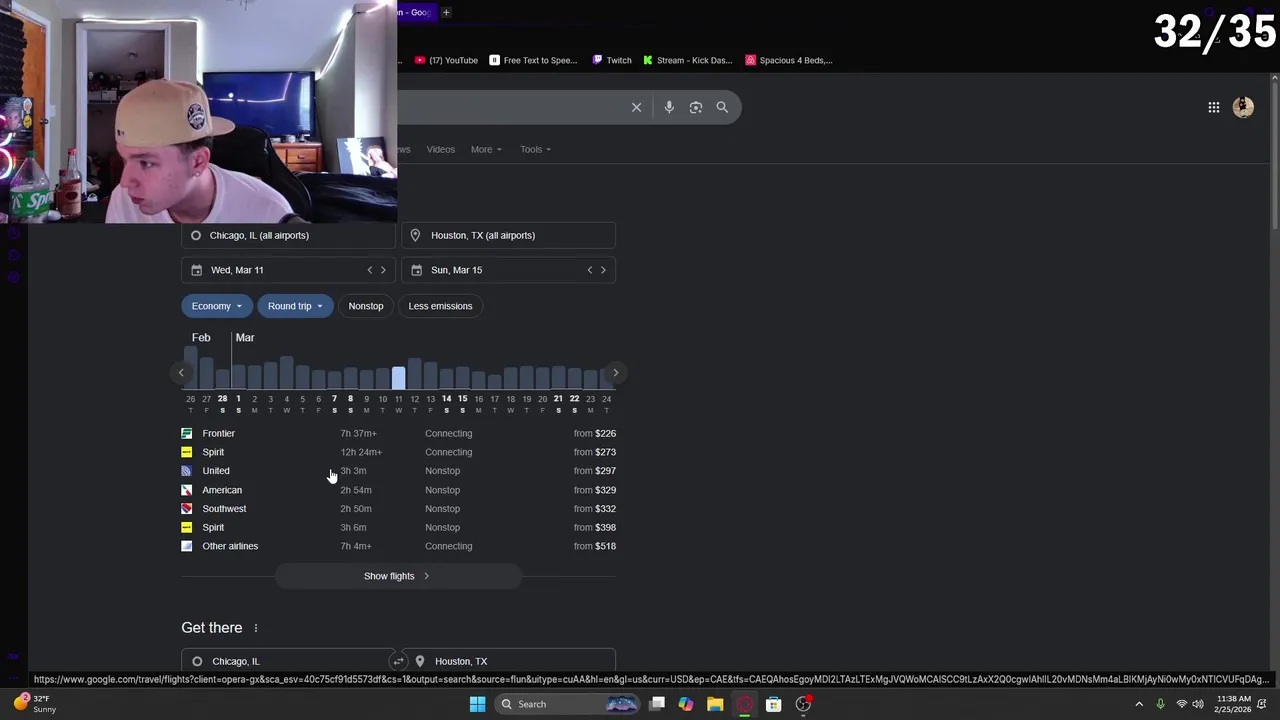
Task: Open the YouTube bookmark
Action: (446, 60)
